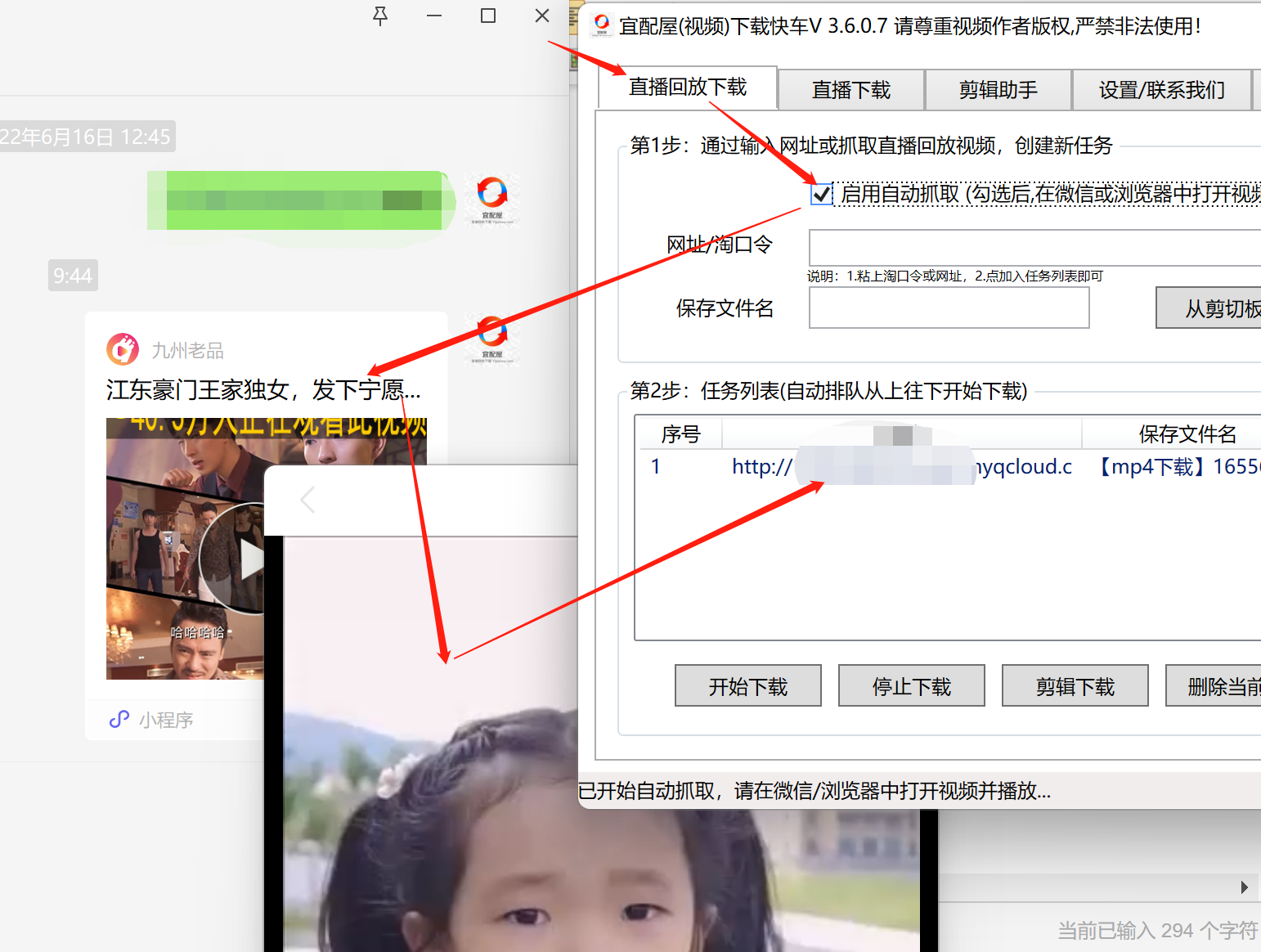Click the 小程序 link icon
This screenshot has width=1261, height=952.
[119, 719]
